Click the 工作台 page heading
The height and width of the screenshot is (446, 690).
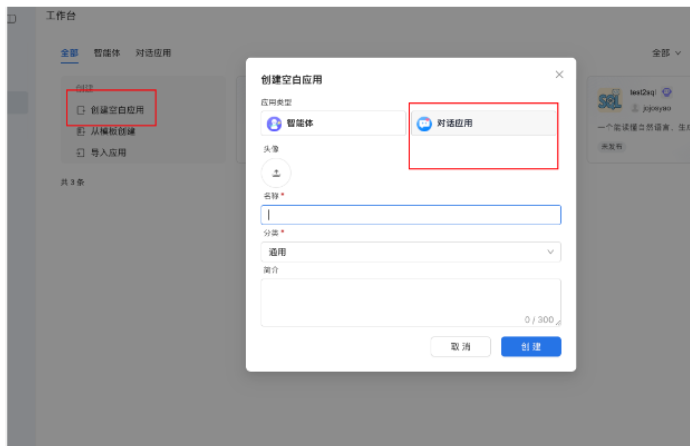tap(61, 16)
